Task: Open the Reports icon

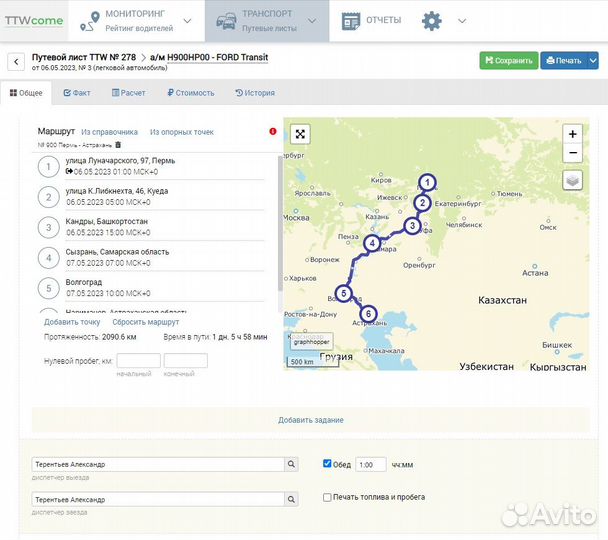Action: pyautogui.click(x=351, y=21)
